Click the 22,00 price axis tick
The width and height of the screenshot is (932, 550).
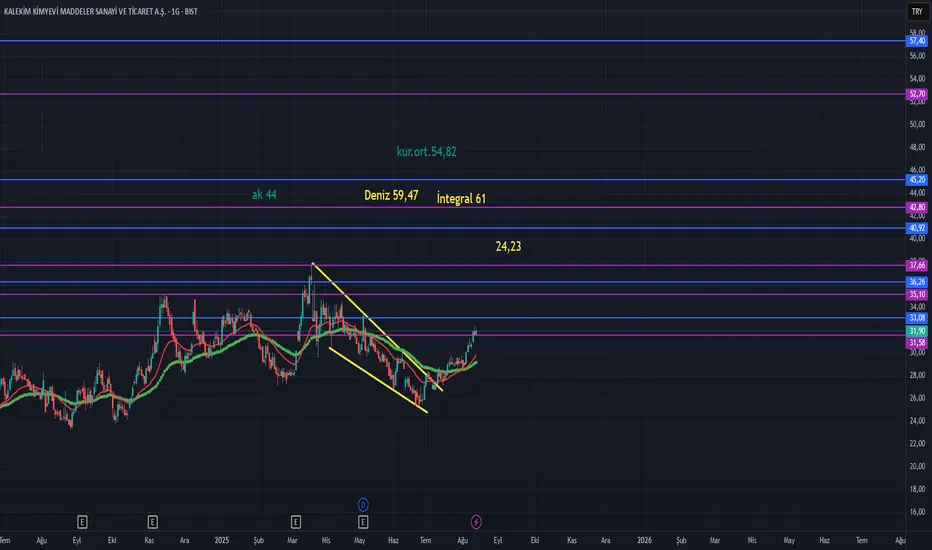[x=917, y=444]
